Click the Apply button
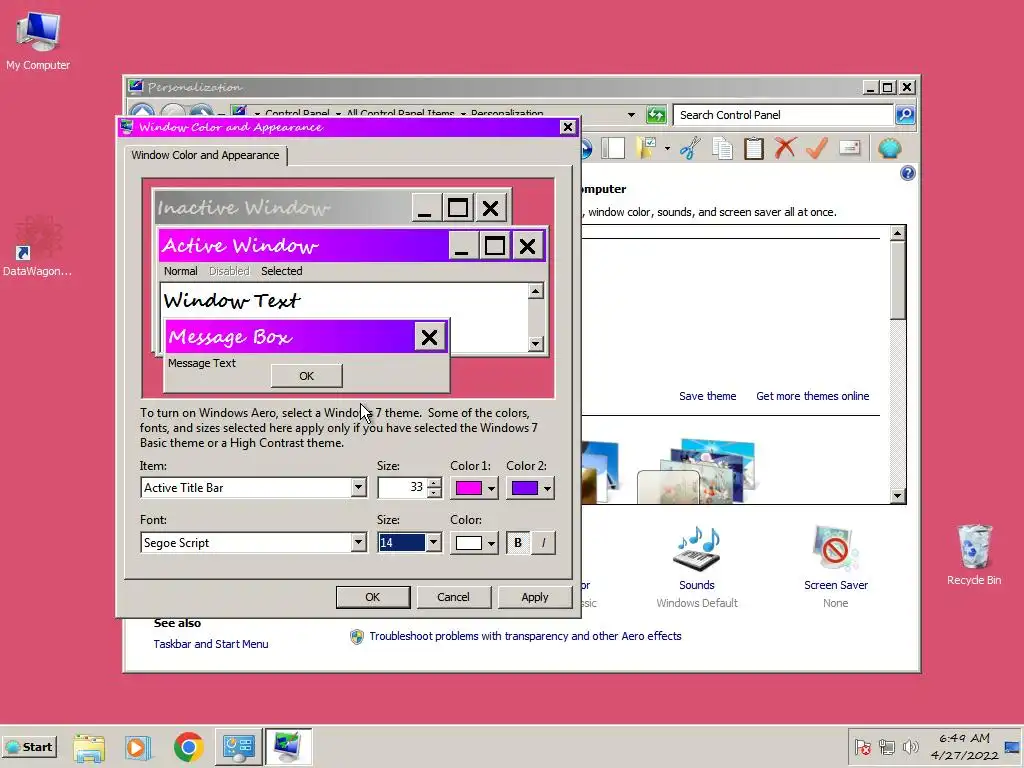The width and height of the screenshot is (1024, 768). click(x=535, y=597)
